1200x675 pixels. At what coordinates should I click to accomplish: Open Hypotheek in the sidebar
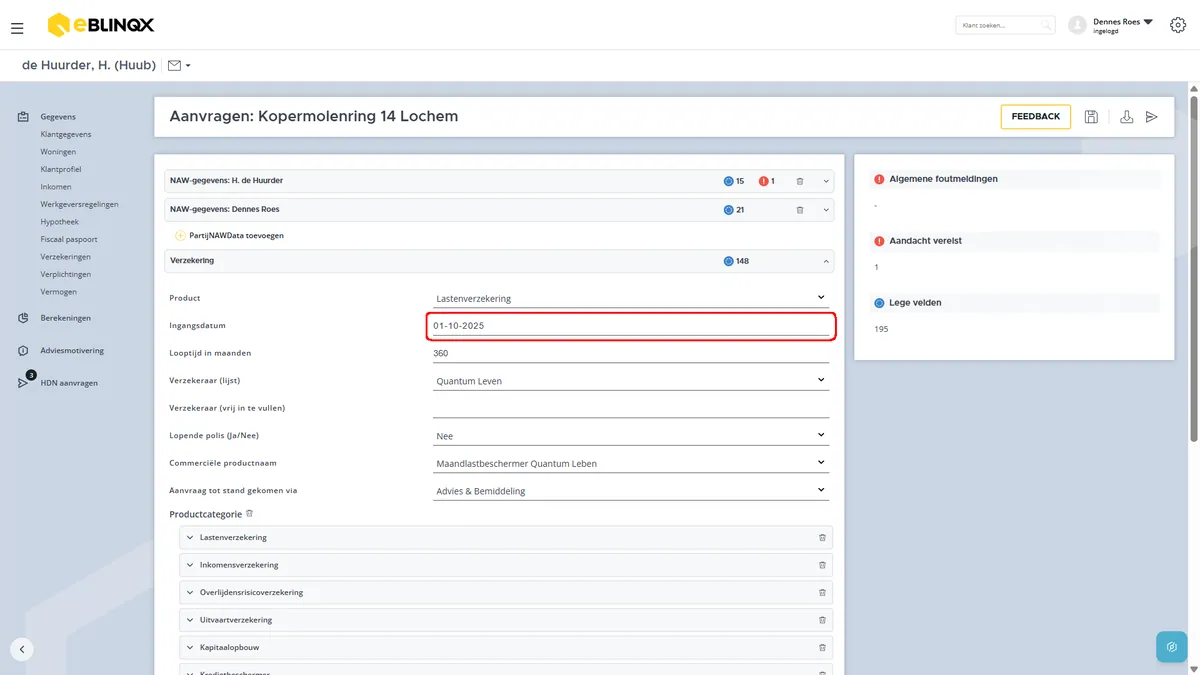tap(59, 222)
